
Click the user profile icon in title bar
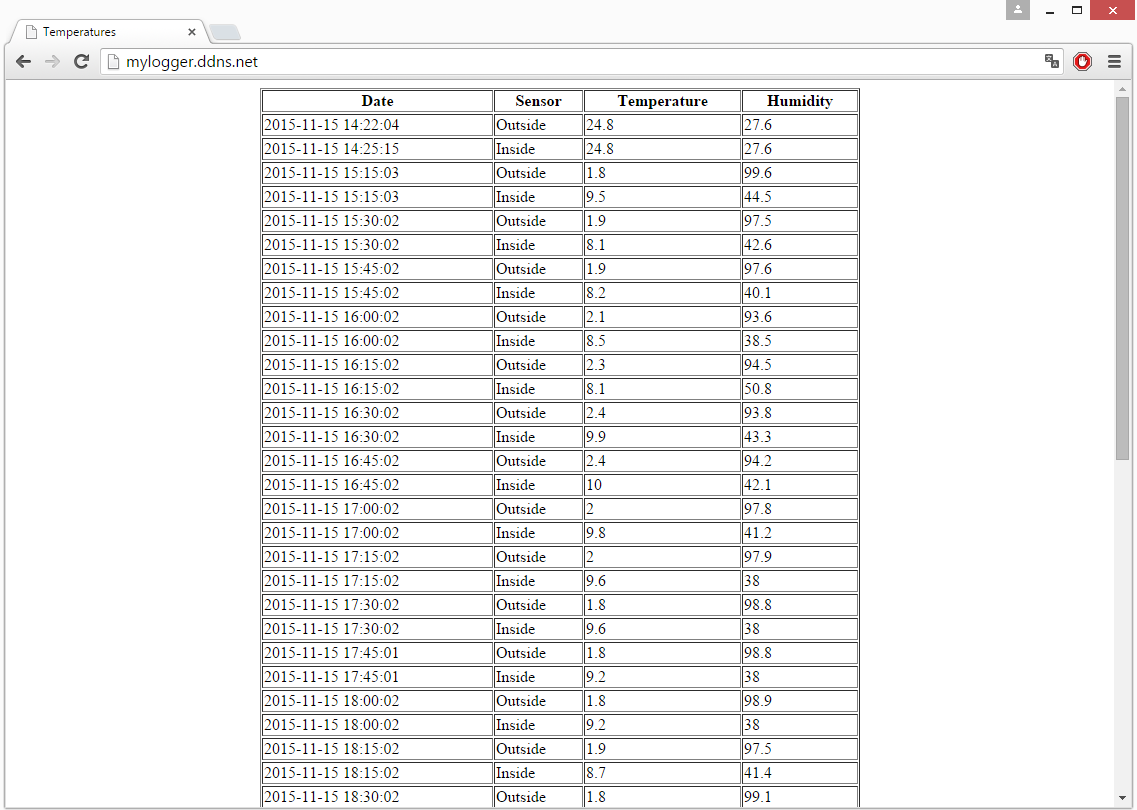coord(1018,10)
